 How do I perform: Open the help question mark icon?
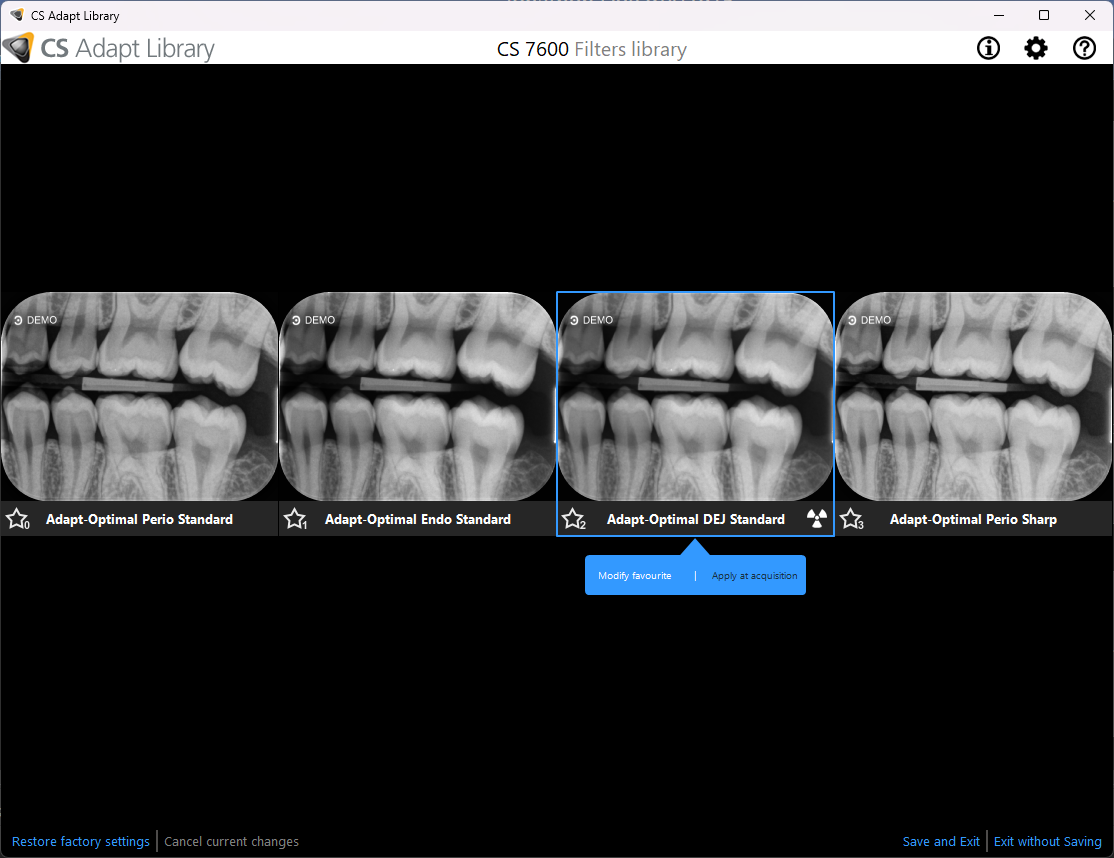tap(1084, 48)
